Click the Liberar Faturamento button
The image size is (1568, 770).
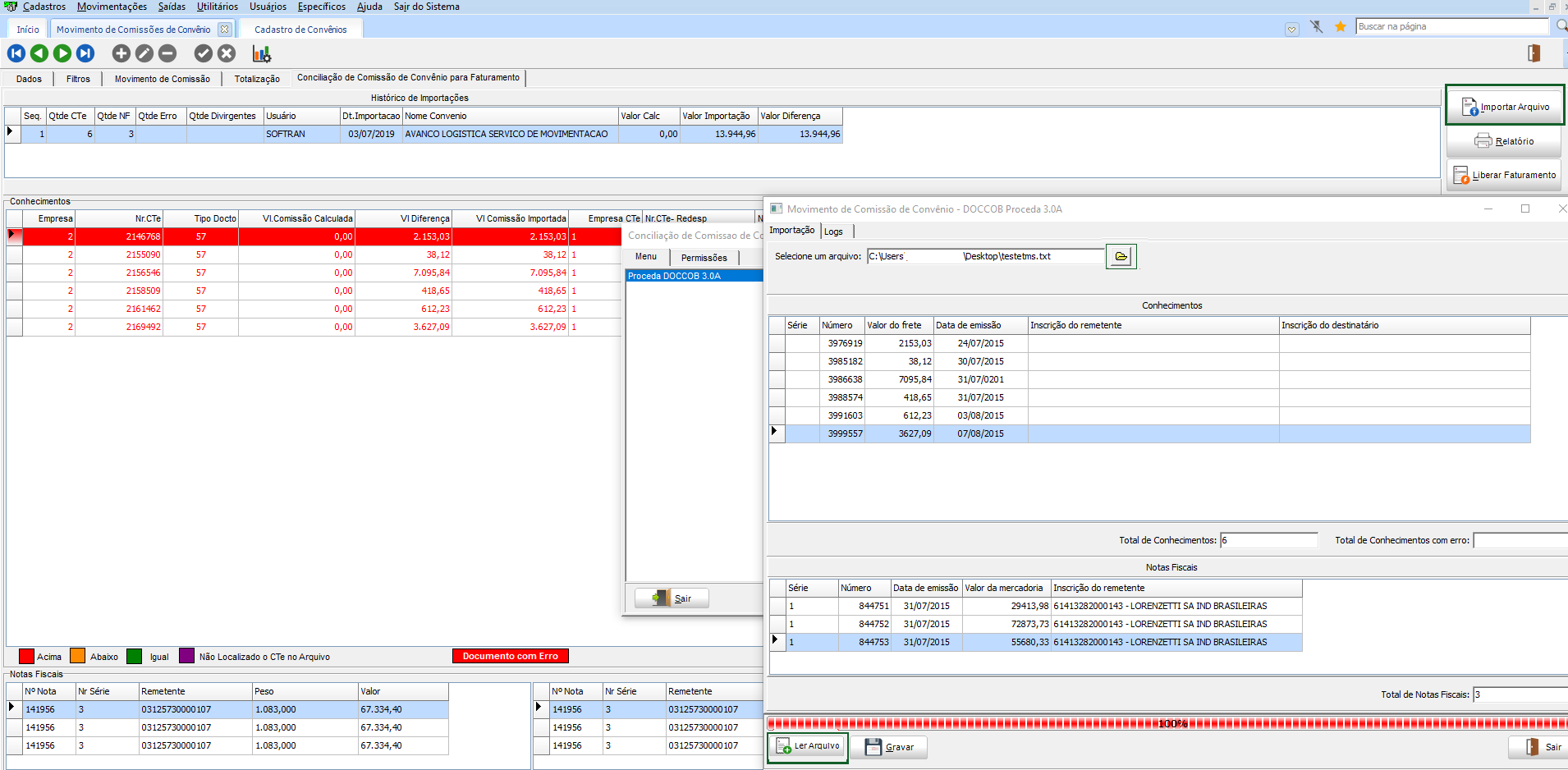[1504, 175]
